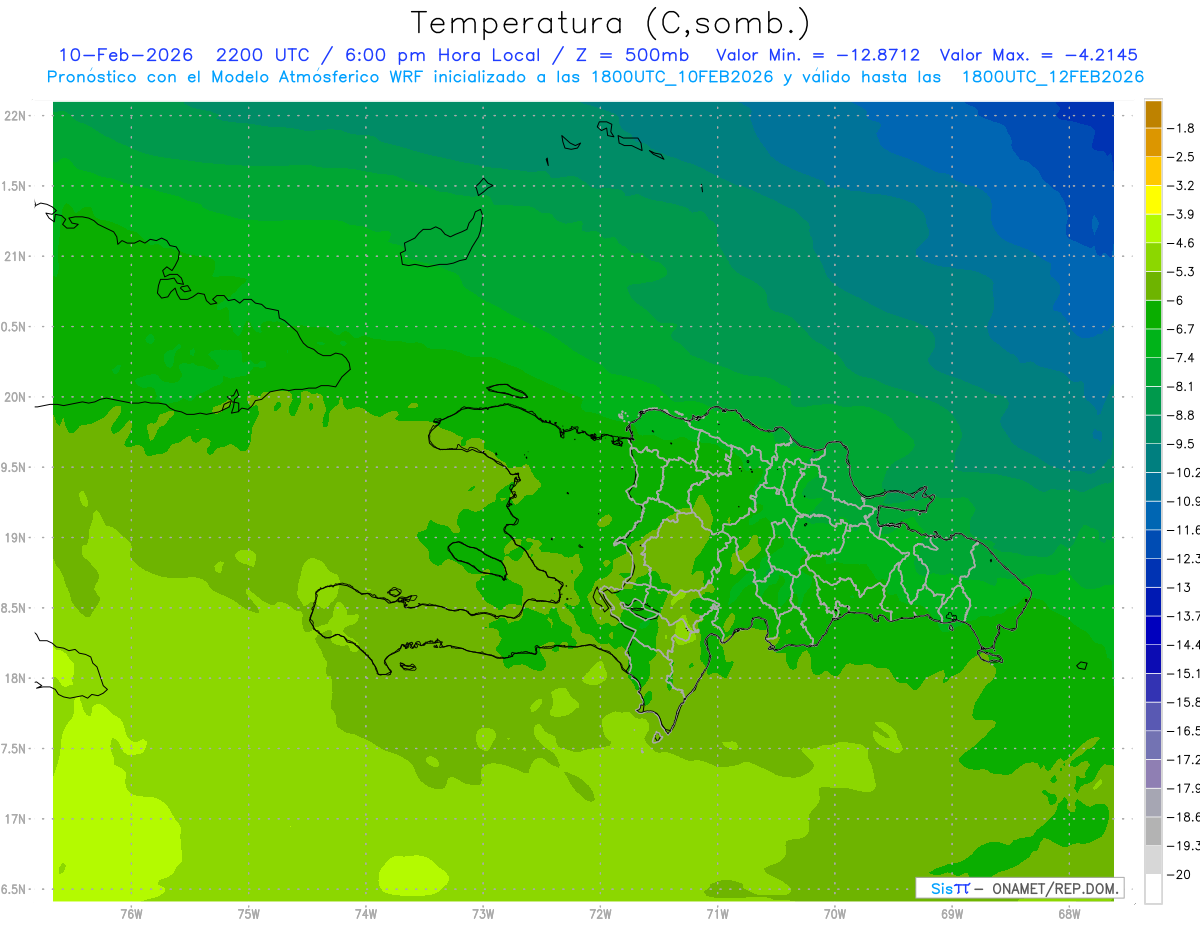Click the '70W' longitude axis label
This screenshot has height=927, width=1200.
tap(835, 913)
